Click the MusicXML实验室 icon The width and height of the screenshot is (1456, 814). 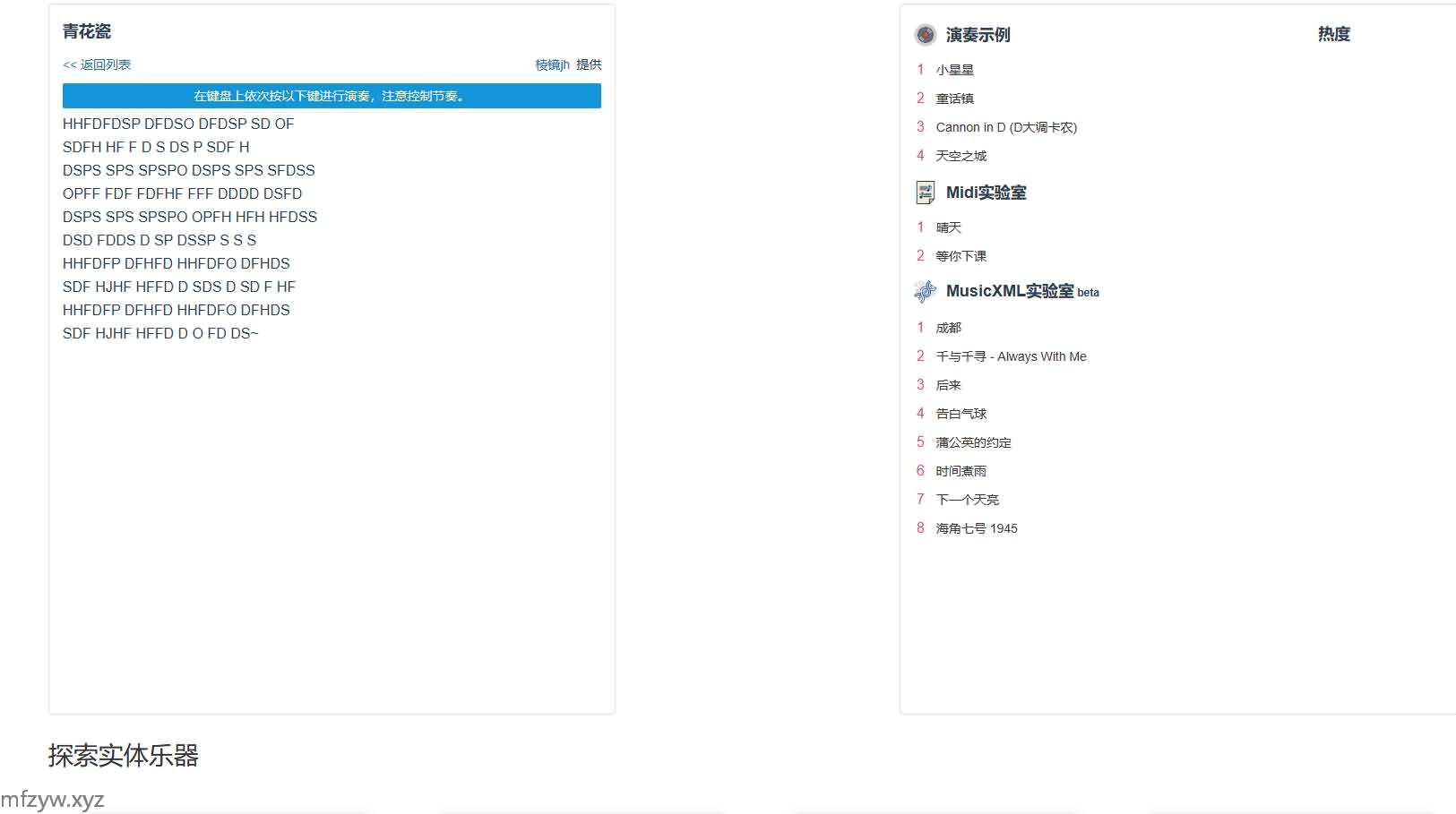point(925,291)
